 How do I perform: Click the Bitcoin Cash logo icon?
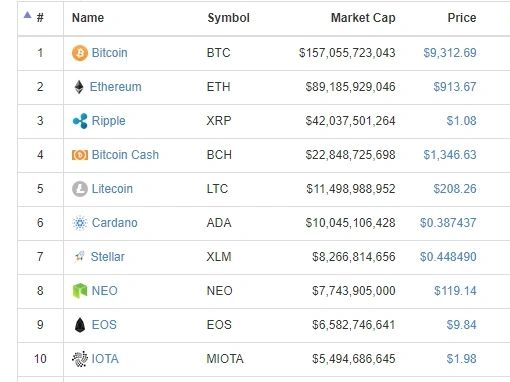click(80, 155)
